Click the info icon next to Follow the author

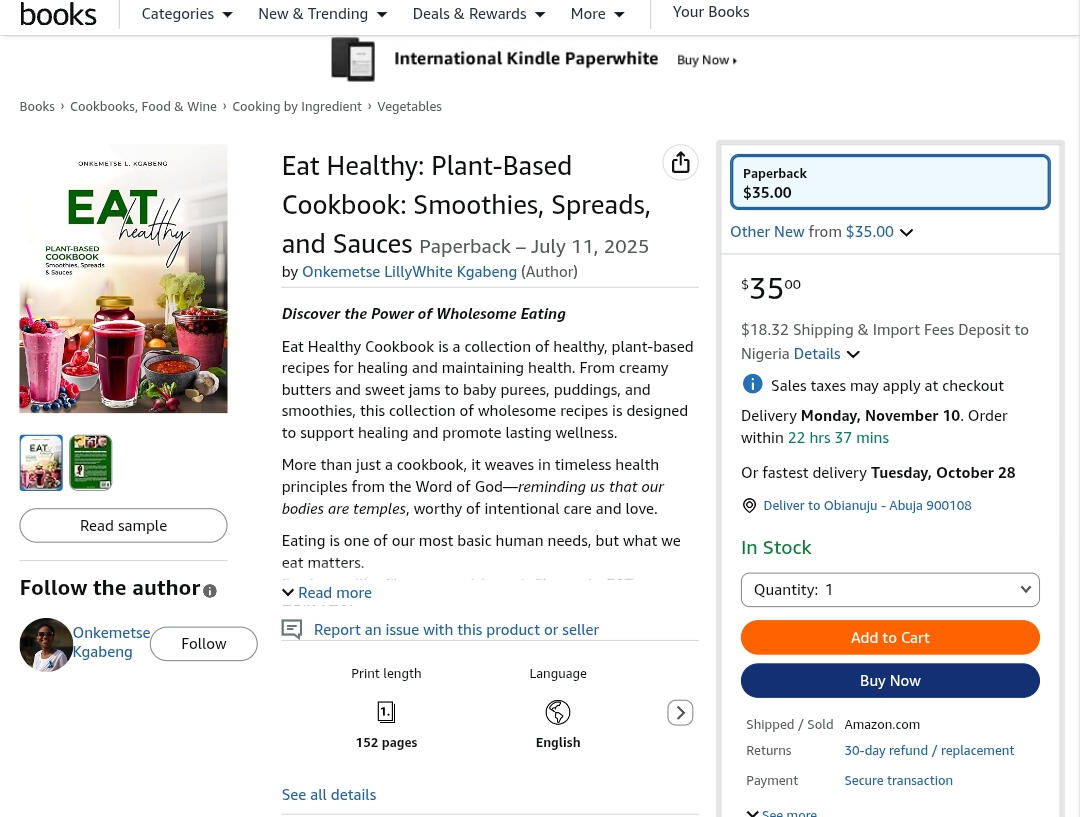tap(210, 591)
